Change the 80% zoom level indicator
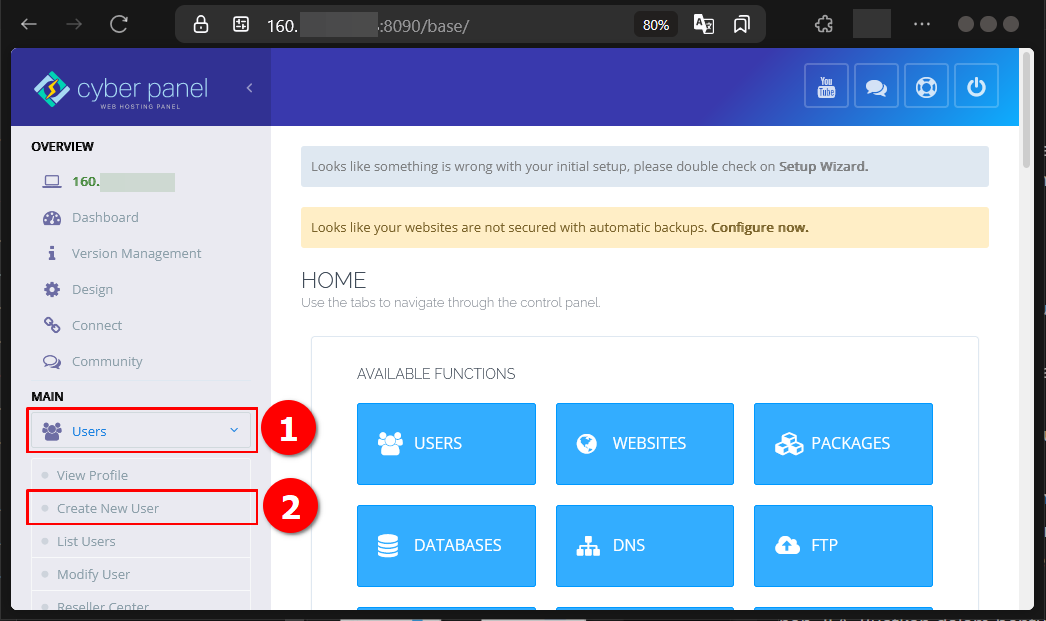The image size is (1046, 621). (656, 25)
